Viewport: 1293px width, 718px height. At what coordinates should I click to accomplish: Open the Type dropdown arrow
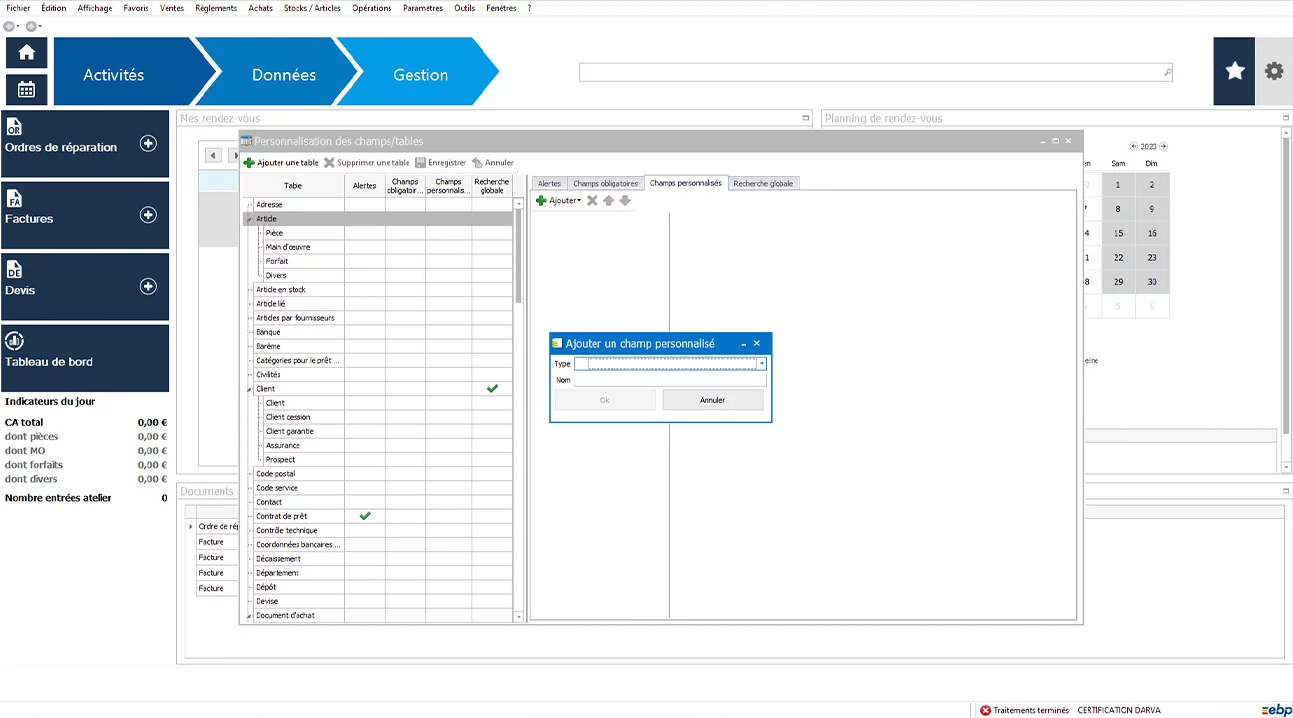pyautogui.click(x=761, y=364)
